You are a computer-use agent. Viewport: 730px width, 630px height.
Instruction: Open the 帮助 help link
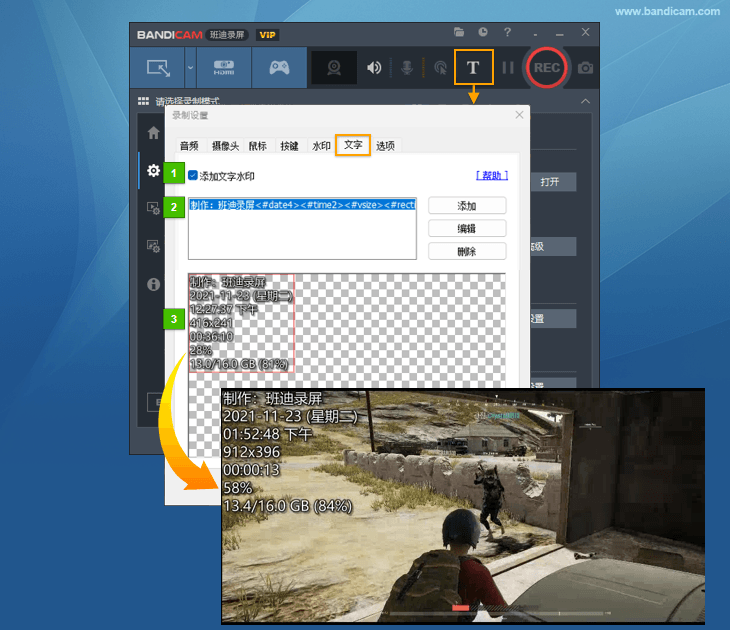[x=492, y=176]
